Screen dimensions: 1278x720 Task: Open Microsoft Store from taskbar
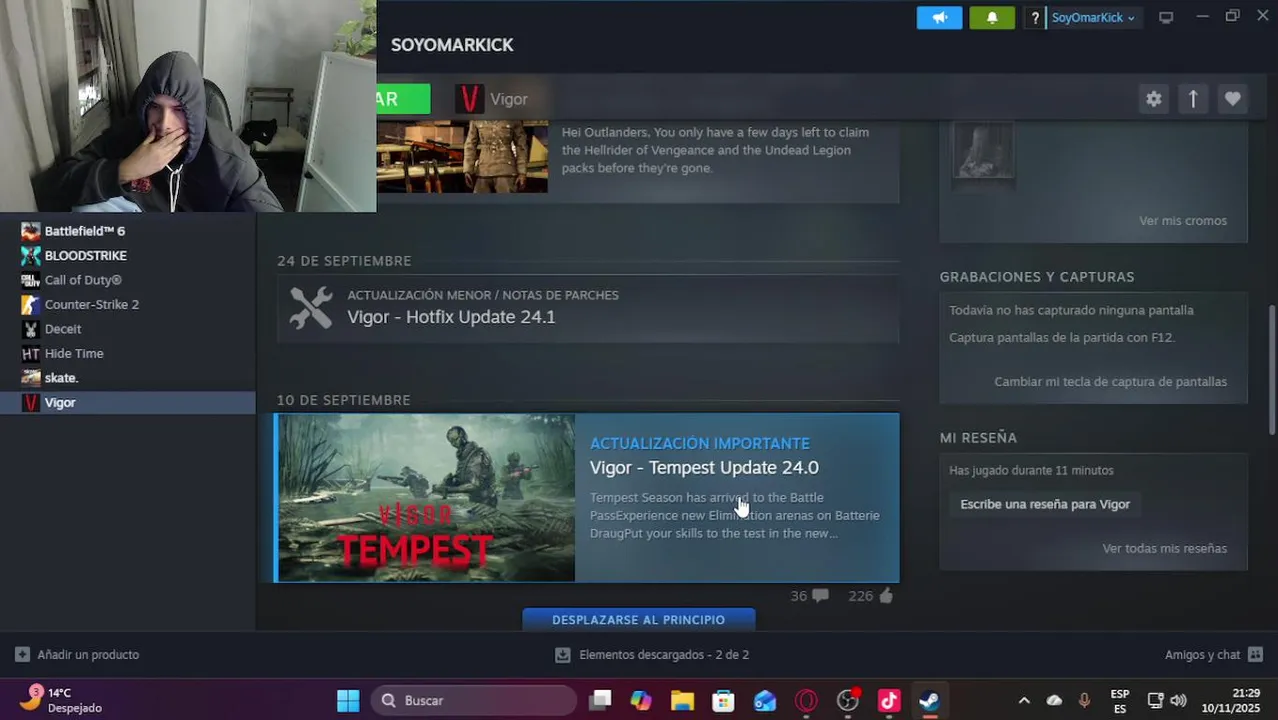[723, 700]
